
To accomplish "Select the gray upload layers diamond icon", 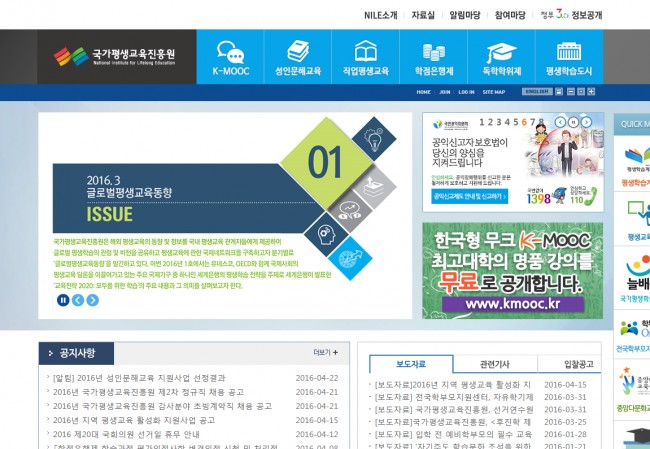I will [374, 187].
